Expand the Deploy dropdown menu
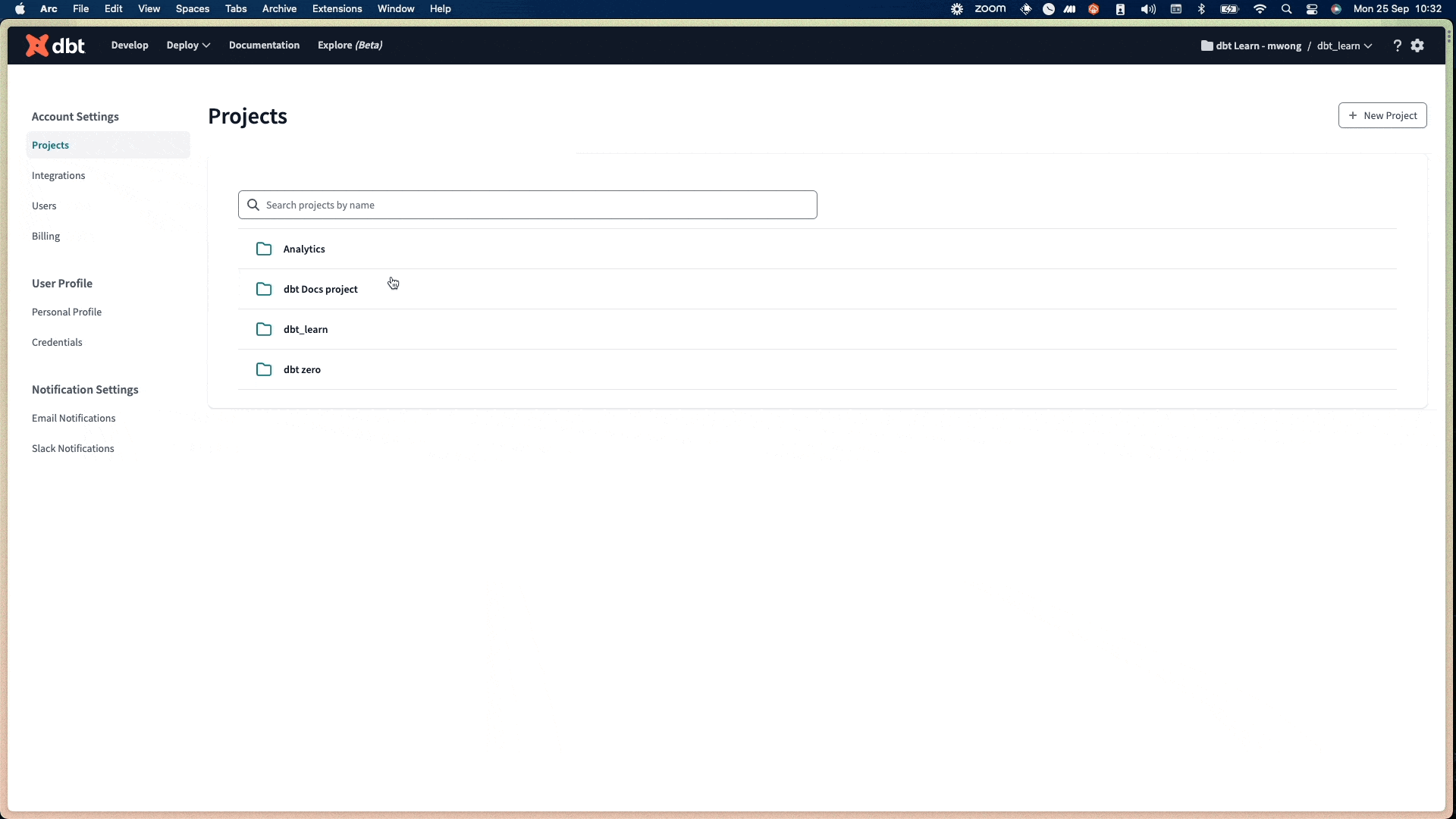Screen dimensions: 1456x819 coord(188,45)
